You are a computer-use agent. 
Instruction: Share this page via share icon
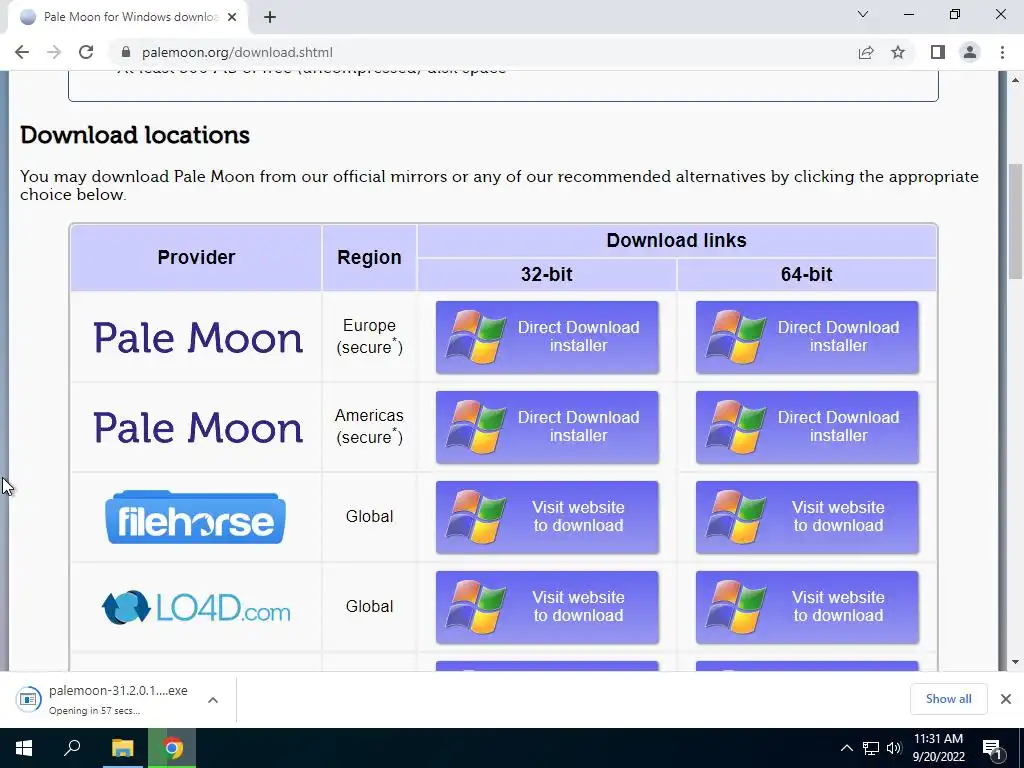[866, 52]
